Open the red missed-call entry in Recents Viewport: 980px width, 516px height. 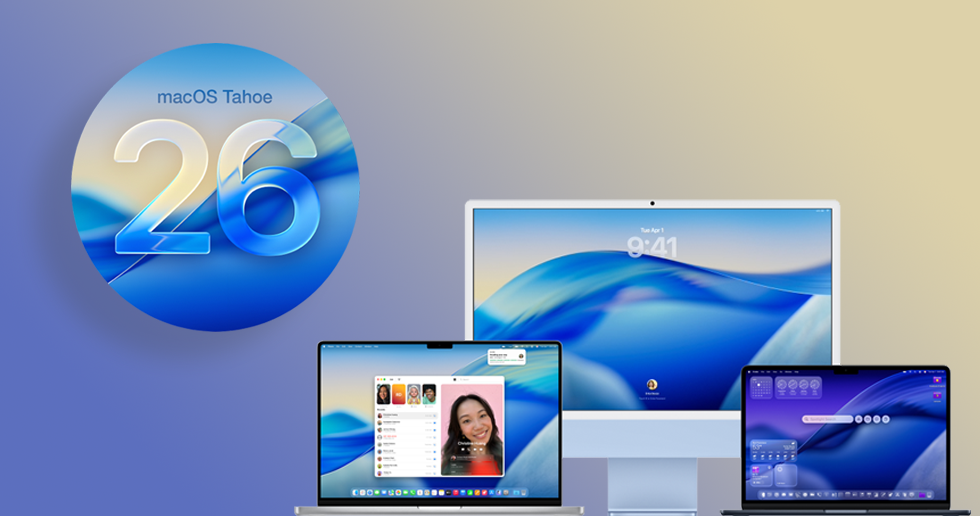tap(407, 437)
